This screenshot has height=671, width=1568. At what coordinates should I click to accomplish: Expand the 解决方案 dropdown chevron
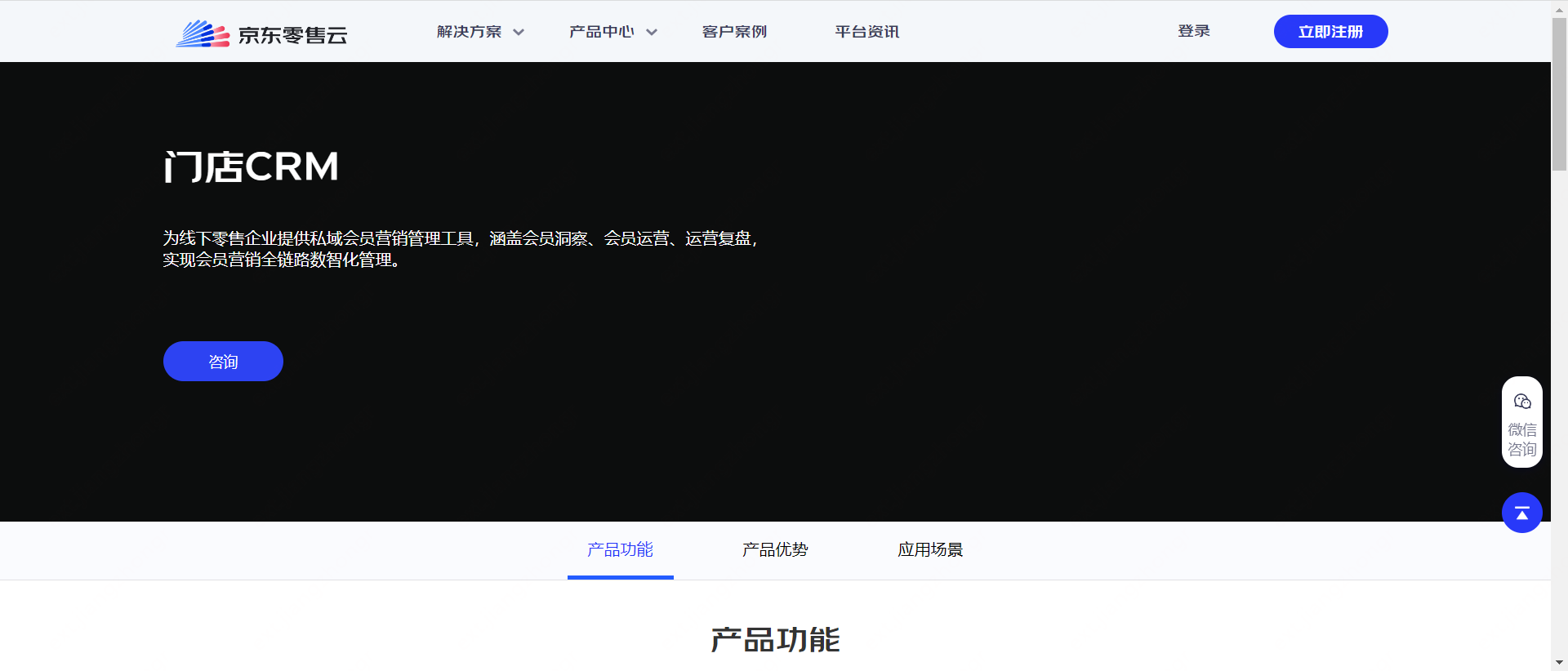(519, 33)
